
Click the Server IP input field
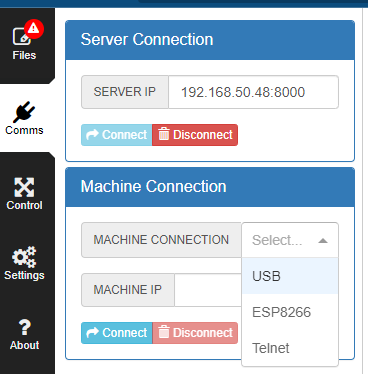(253, 92)
